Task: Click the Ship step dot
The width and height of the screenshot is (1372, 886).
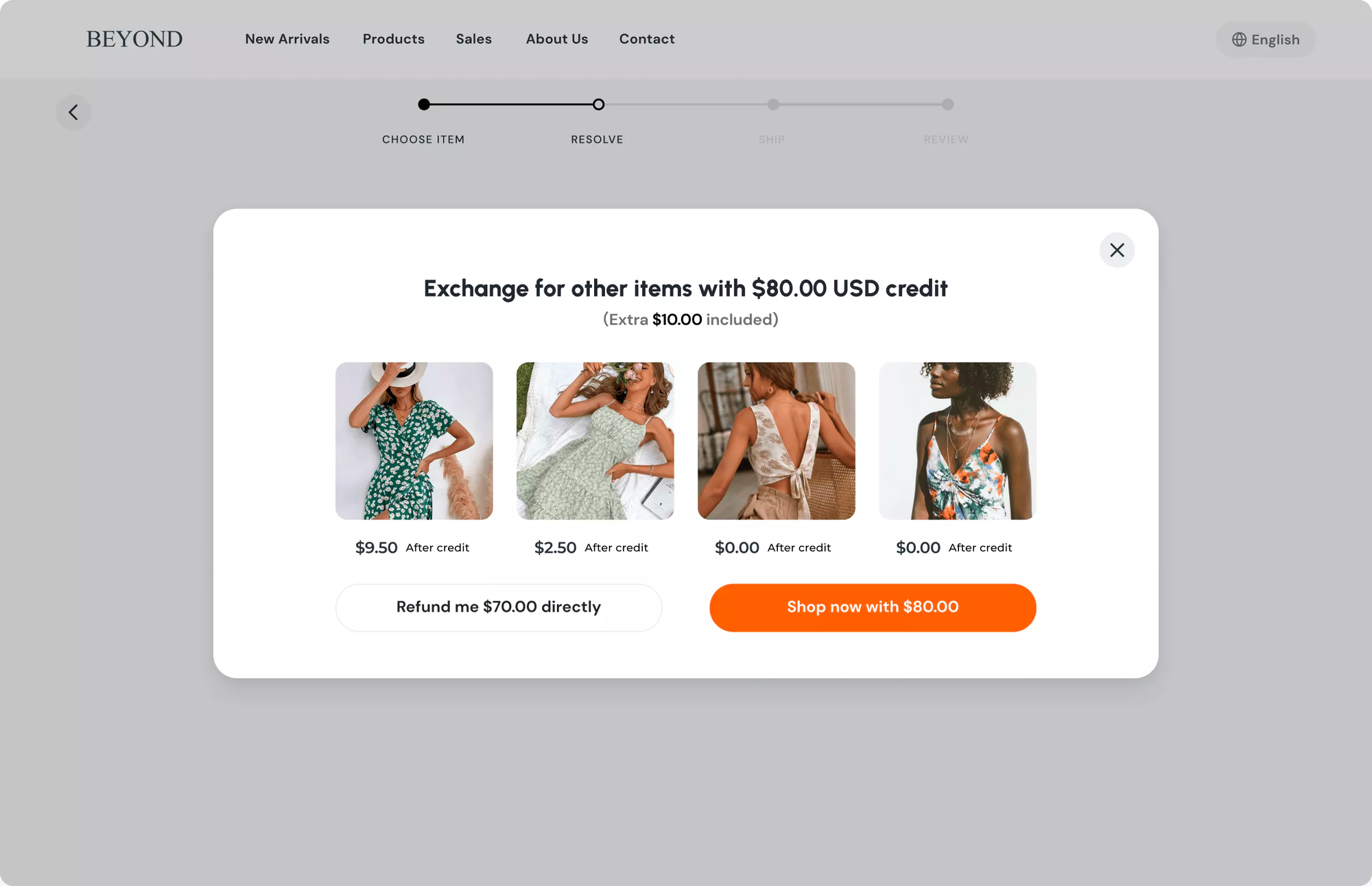Action: click(773, 104)
